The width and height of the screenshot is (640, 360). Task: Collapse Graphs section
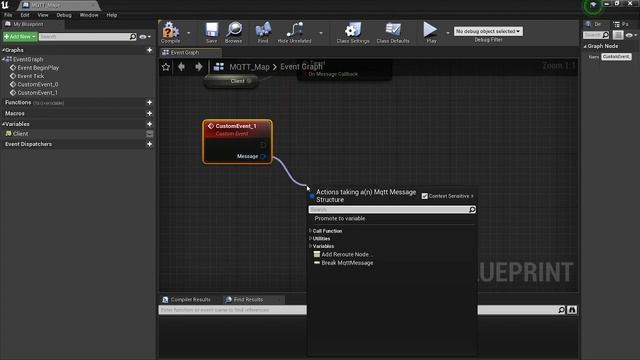[x=3, y=50]
